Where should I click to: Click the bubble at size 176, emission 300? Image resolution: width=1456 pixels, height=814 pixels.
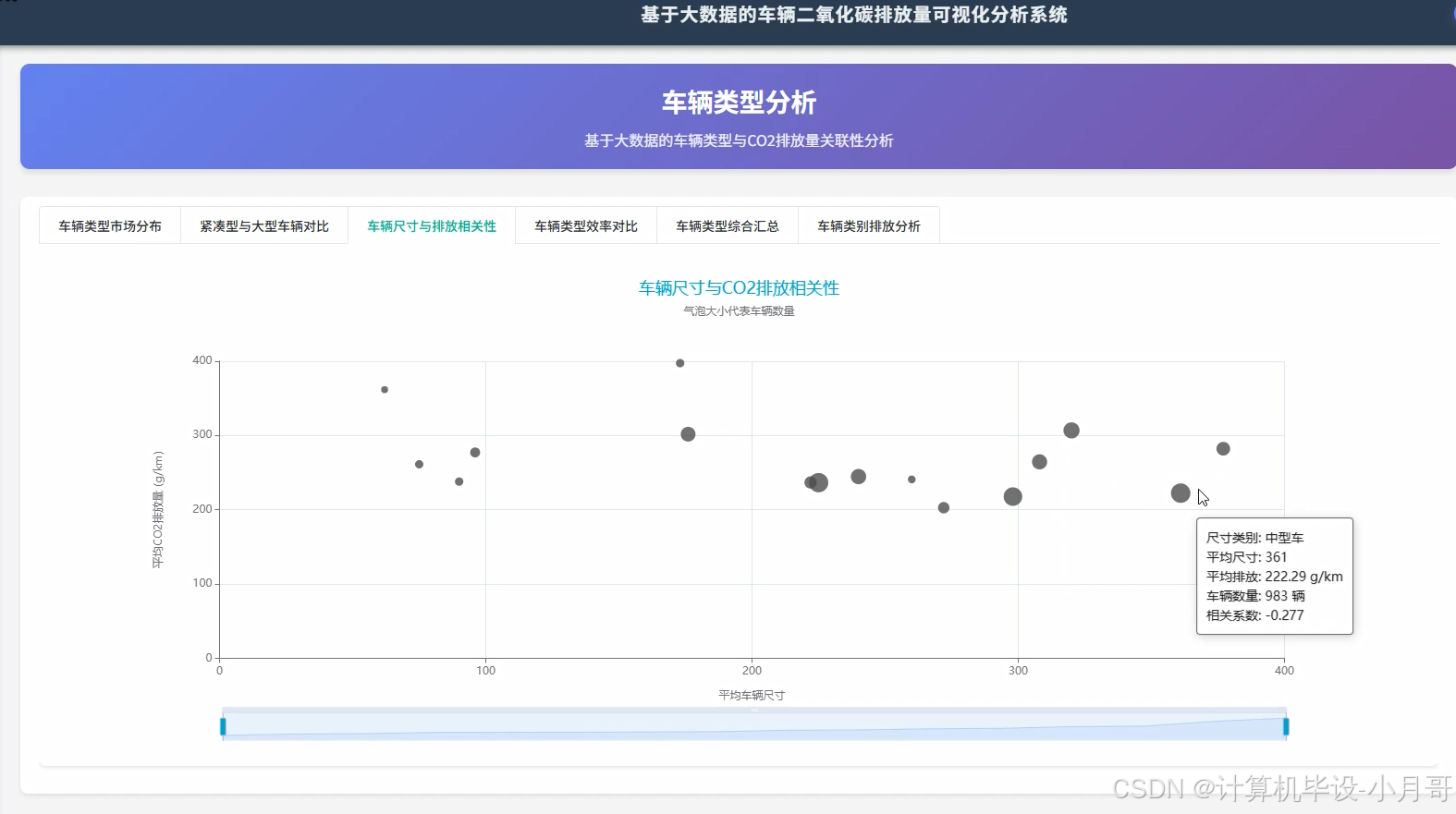coord(688,434)
